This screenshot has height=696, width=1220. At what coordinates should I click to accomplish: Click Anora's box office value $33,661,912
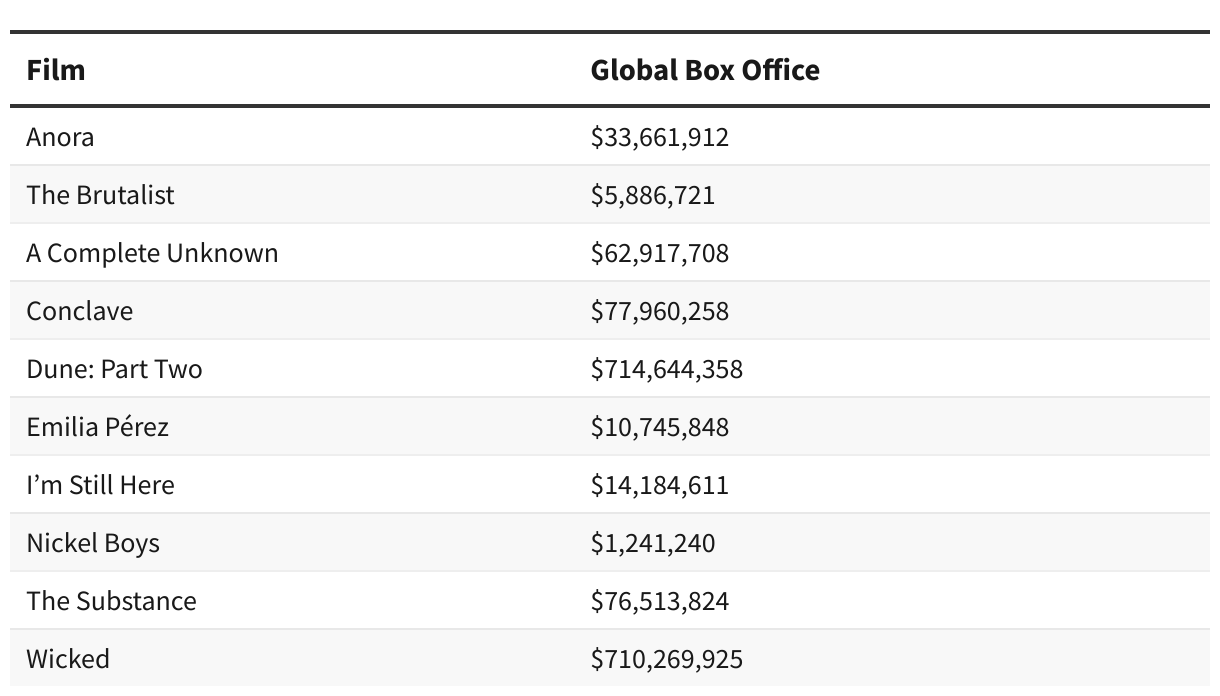[x=660, y=137]
